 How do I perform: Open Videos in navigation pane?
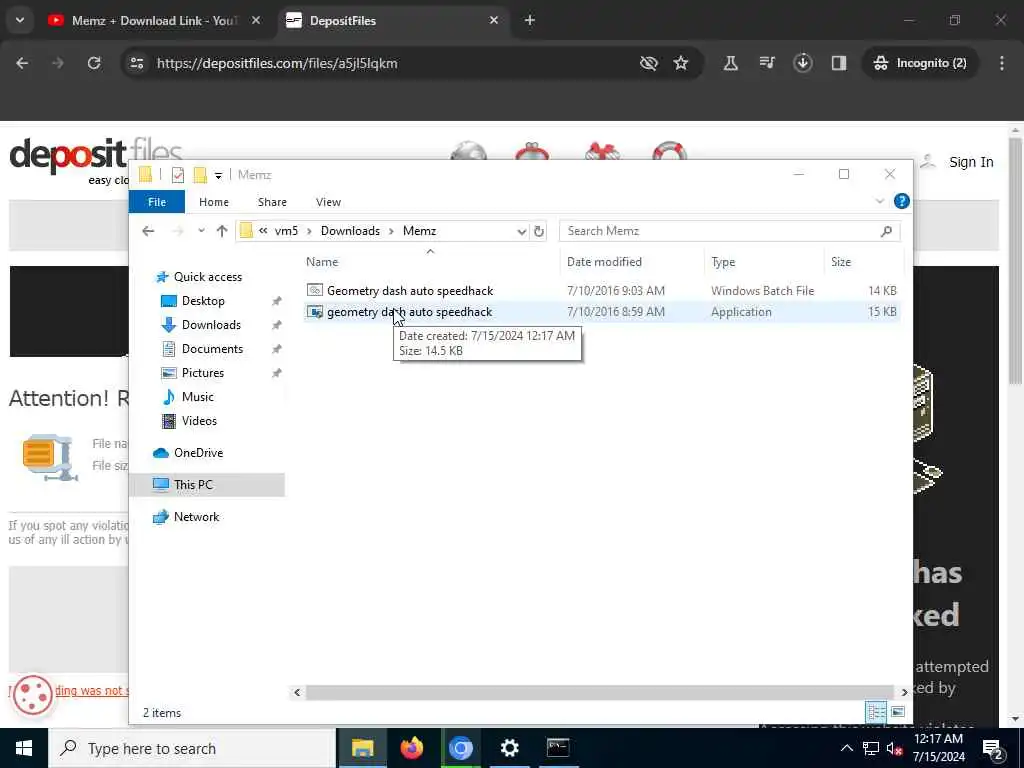point(199,421)
